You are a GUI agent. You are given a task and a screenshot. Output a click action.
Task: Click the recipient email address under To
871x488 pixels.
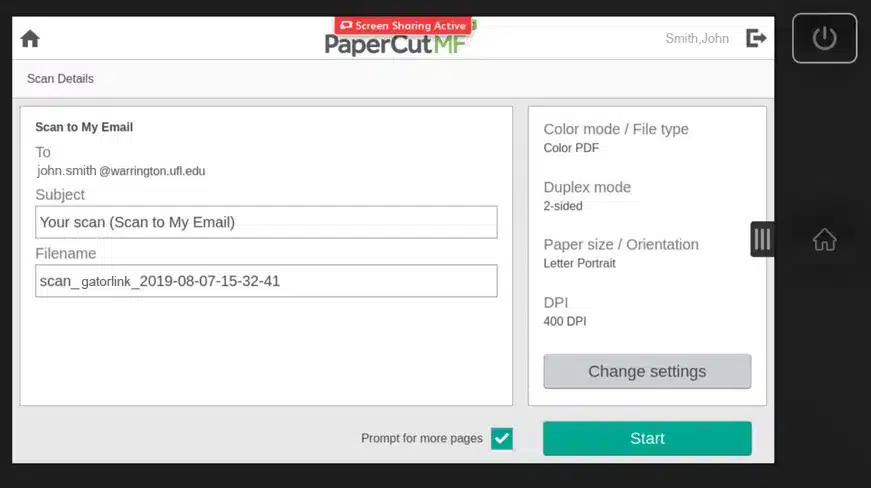121,171
